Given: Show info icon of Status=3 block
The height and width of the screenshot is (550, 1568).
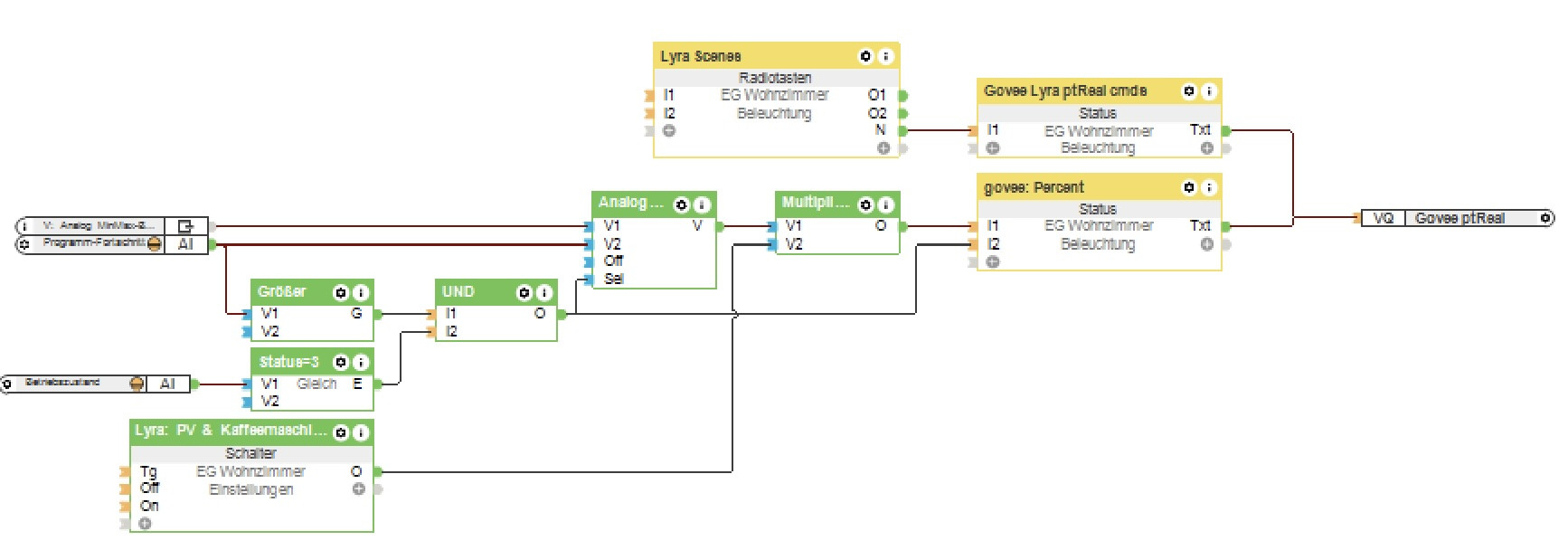Looking at the screenshot, I should [x=360, y=362].
